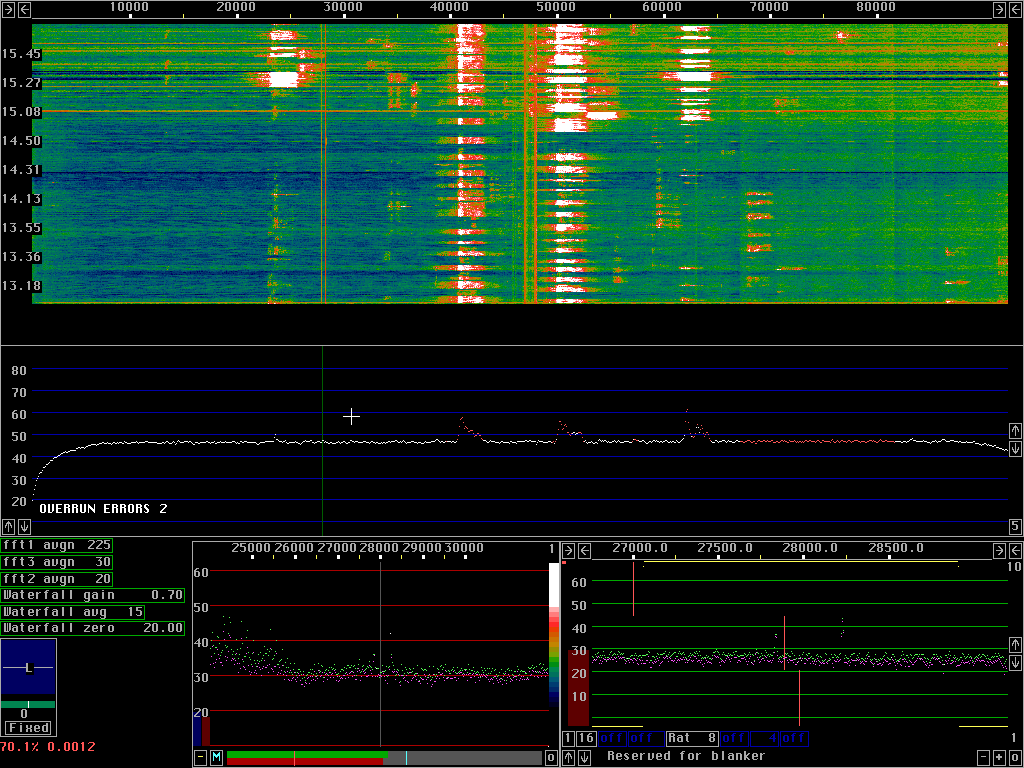Click the up arrow beside OVERRUN ERRORS text
Screen dimensions: 1024x768
click(x=8, y=526)
